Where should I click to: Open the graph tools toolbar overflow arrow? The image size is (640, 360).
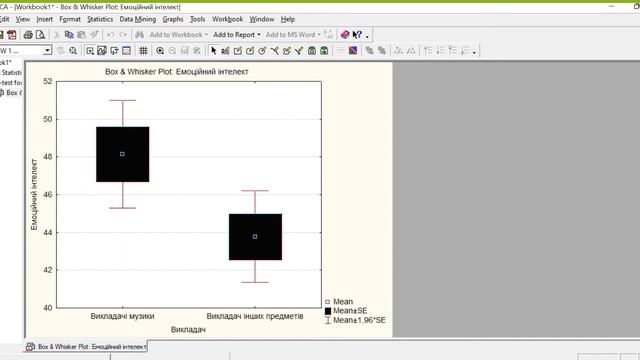click(474, 53)
